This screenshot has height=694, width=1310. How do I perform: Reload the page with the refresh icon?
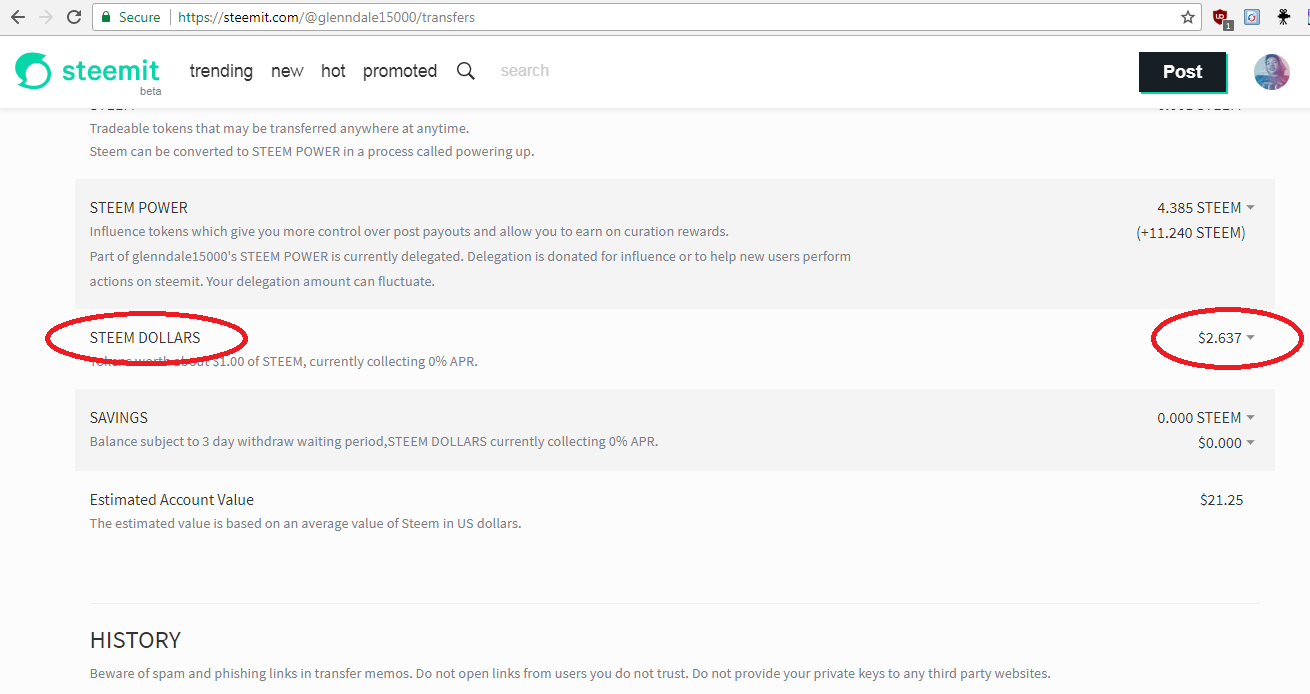tap(74, 17)
